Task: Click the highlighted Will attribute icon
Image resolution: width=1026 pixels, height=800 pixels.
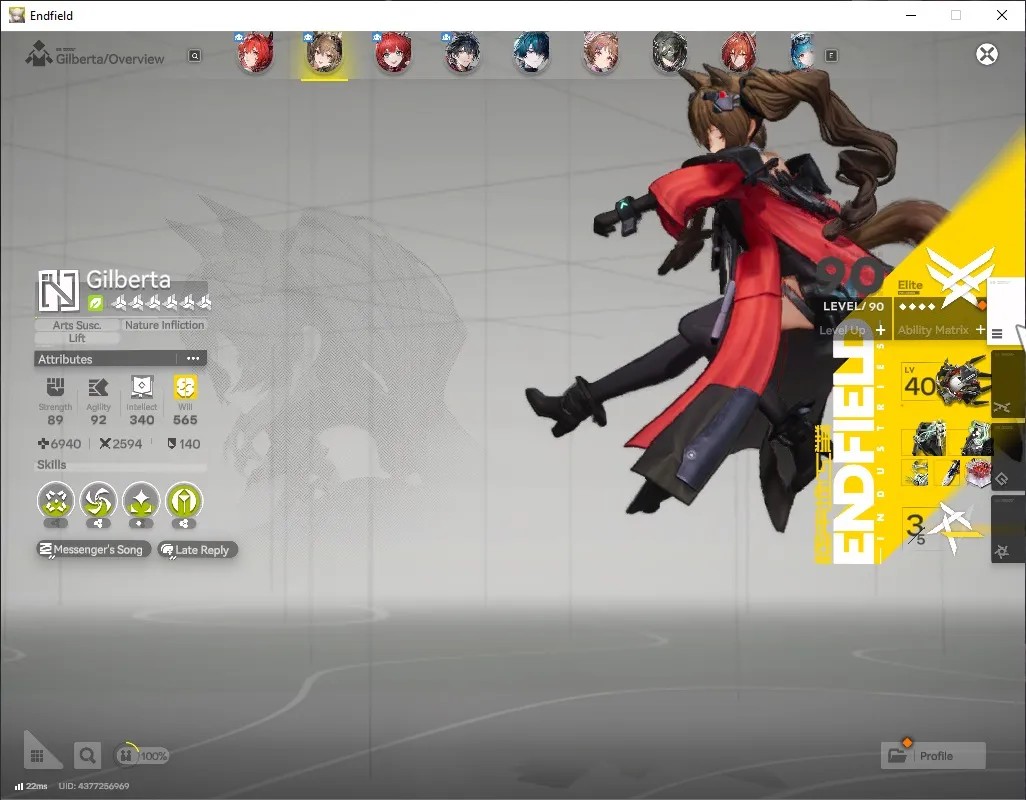Action: click(185, 387)
